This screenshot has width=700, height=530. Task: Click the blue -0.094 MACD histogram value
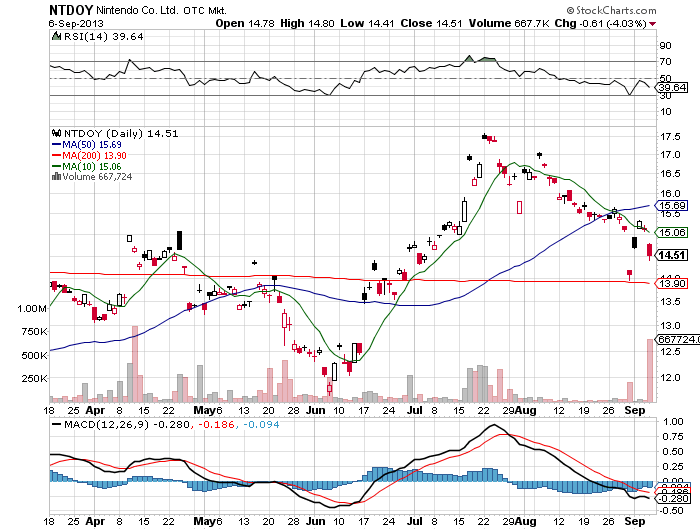(x=261, y=425)
